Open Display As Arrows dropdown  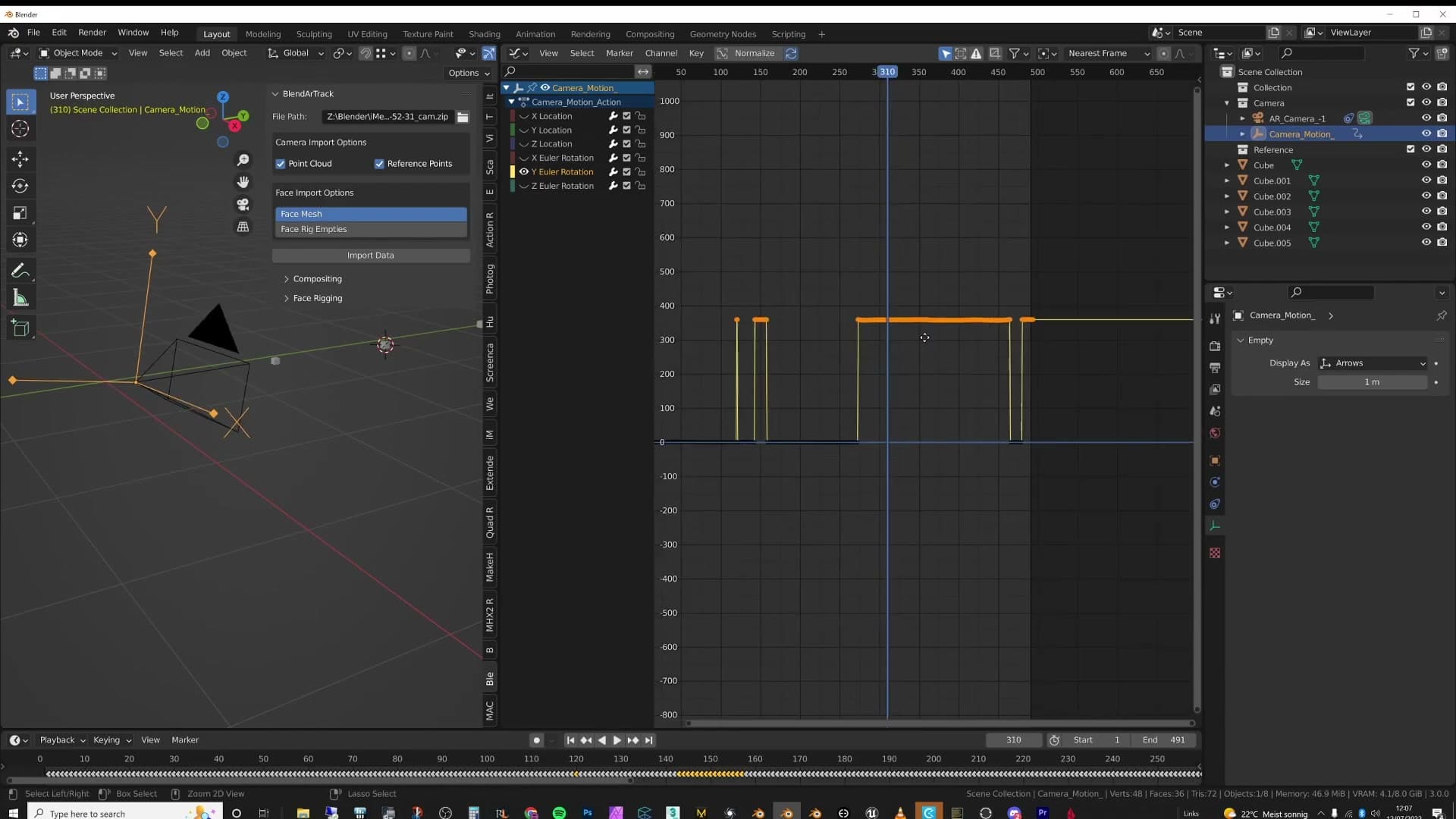pyautogui.click(x=1373, y=363)
